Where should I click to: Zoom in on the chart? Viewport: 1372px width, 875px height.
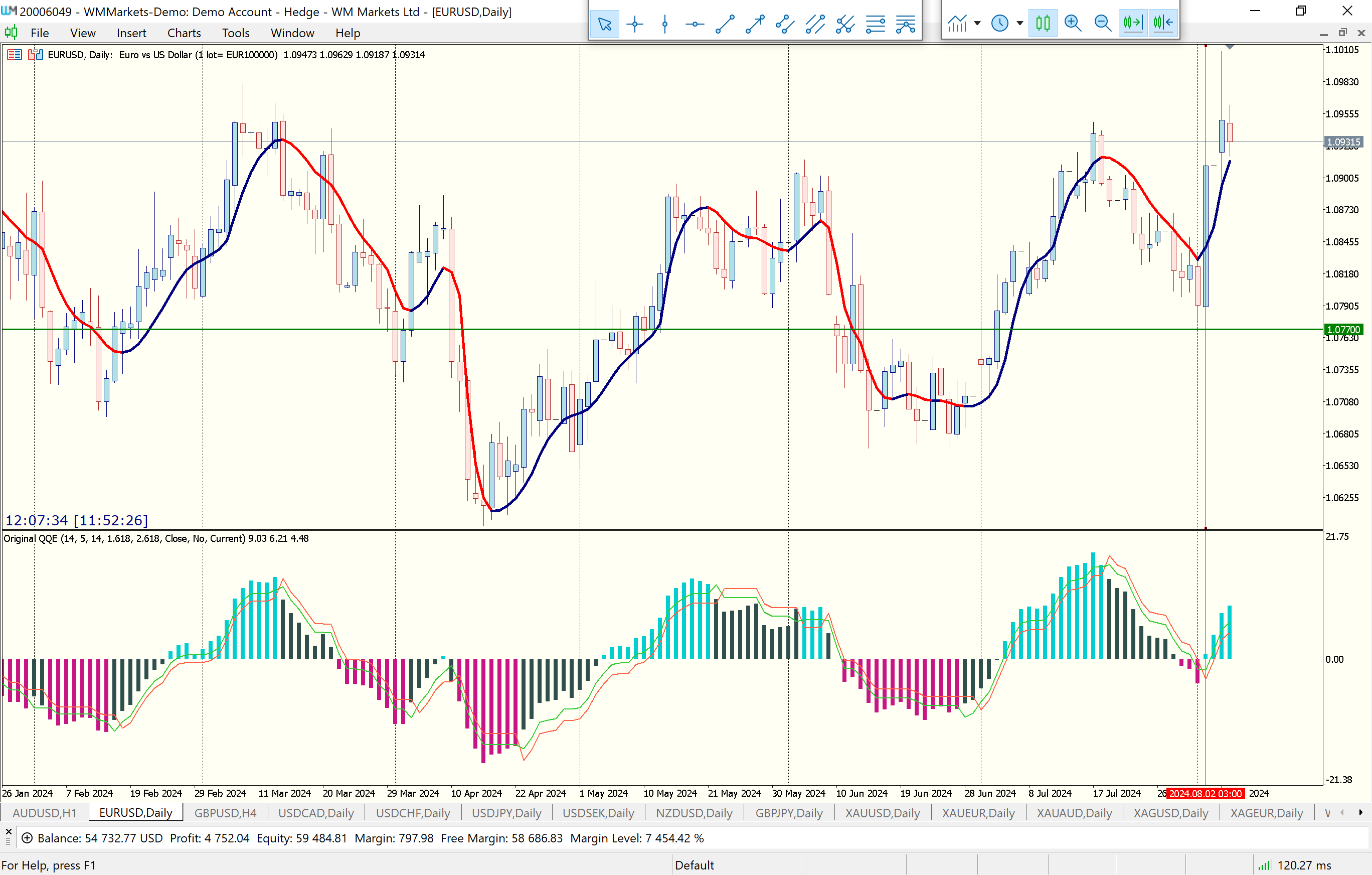pos(1072,23)
